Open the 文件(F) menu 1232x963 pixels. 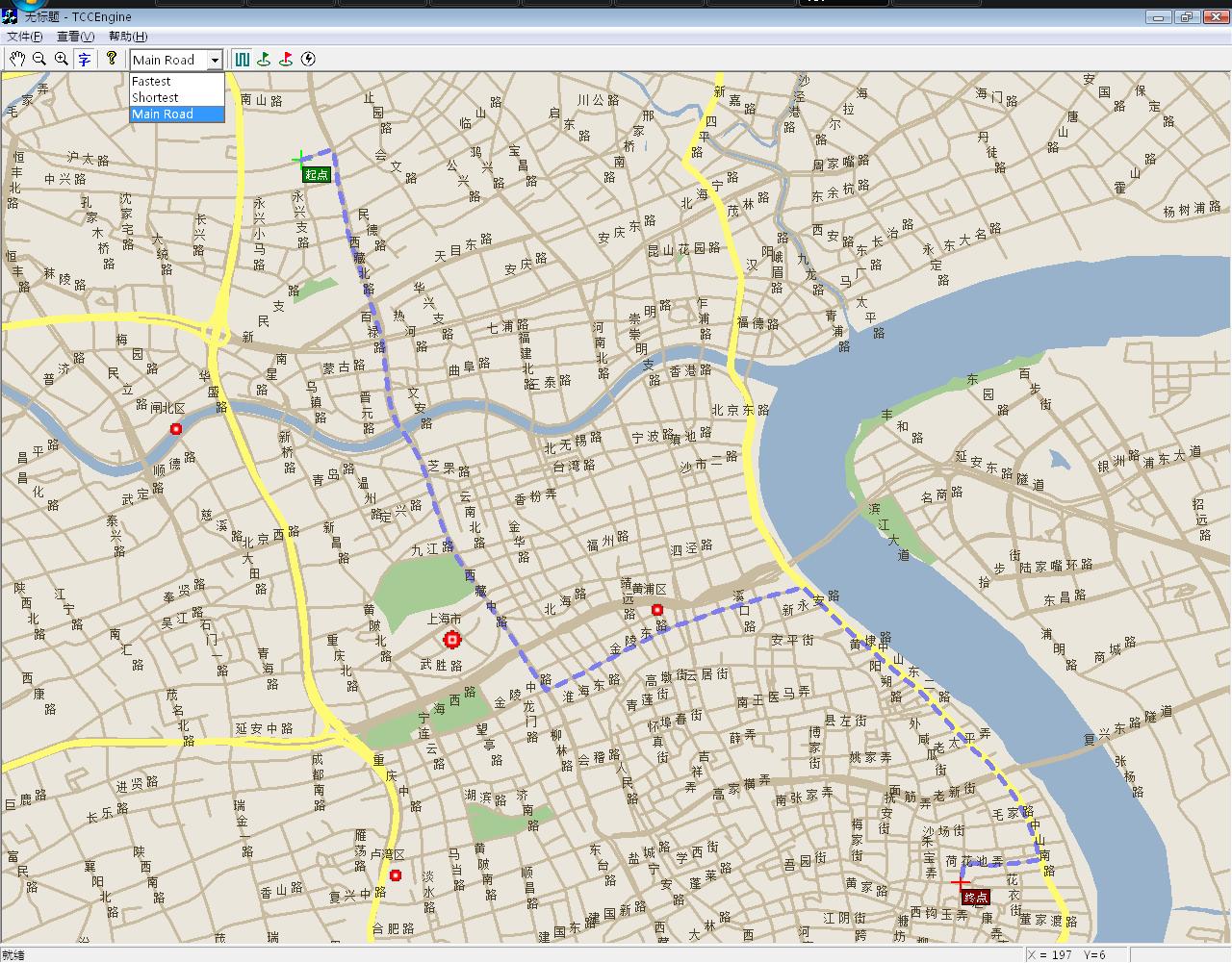24,37
